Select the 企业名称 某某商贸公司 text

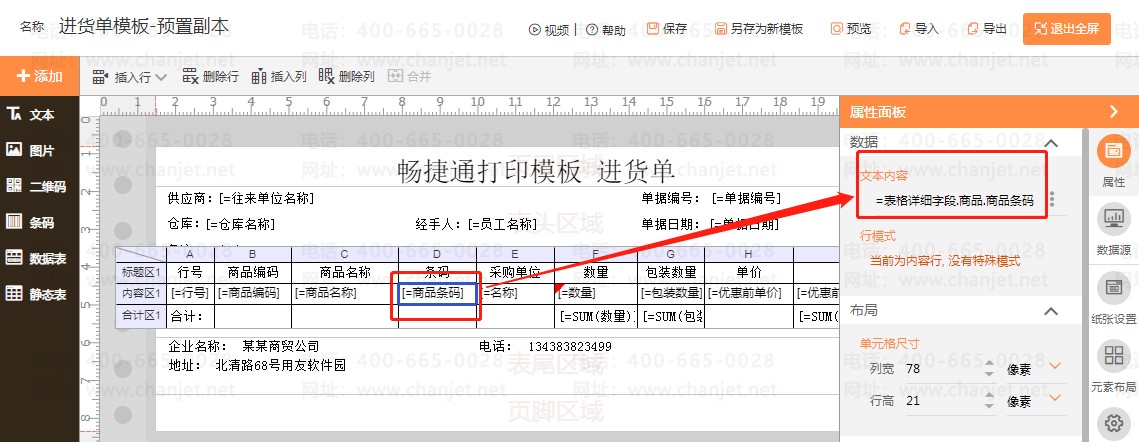tap(244, 346)
